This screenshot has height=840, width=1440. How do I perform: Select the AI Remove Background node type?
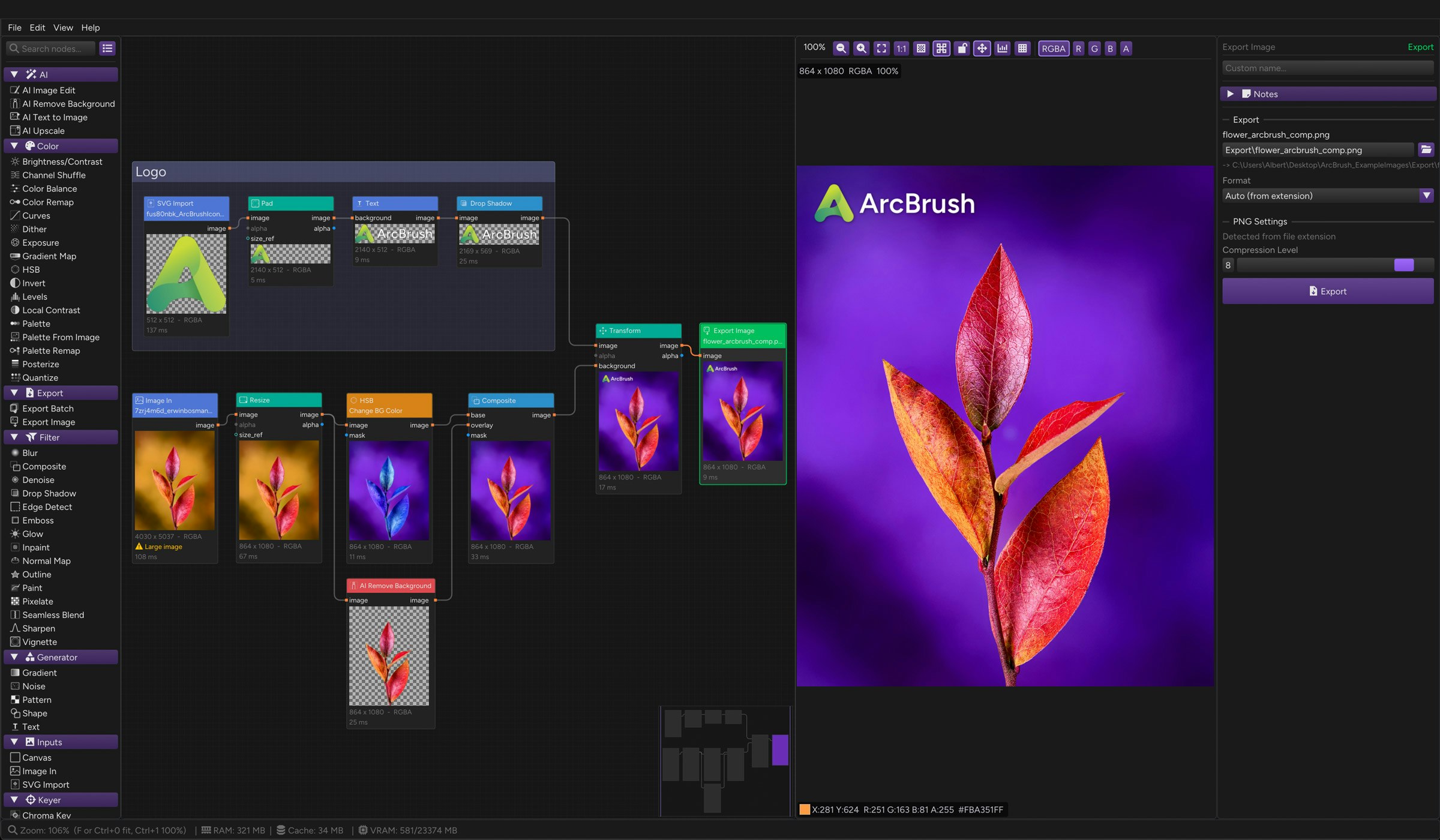[68, 103]
